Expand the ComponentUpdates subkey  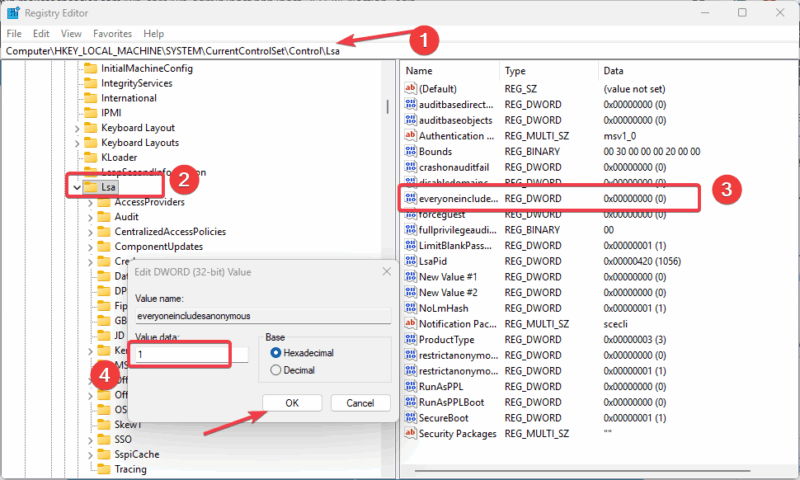point(90,247)
